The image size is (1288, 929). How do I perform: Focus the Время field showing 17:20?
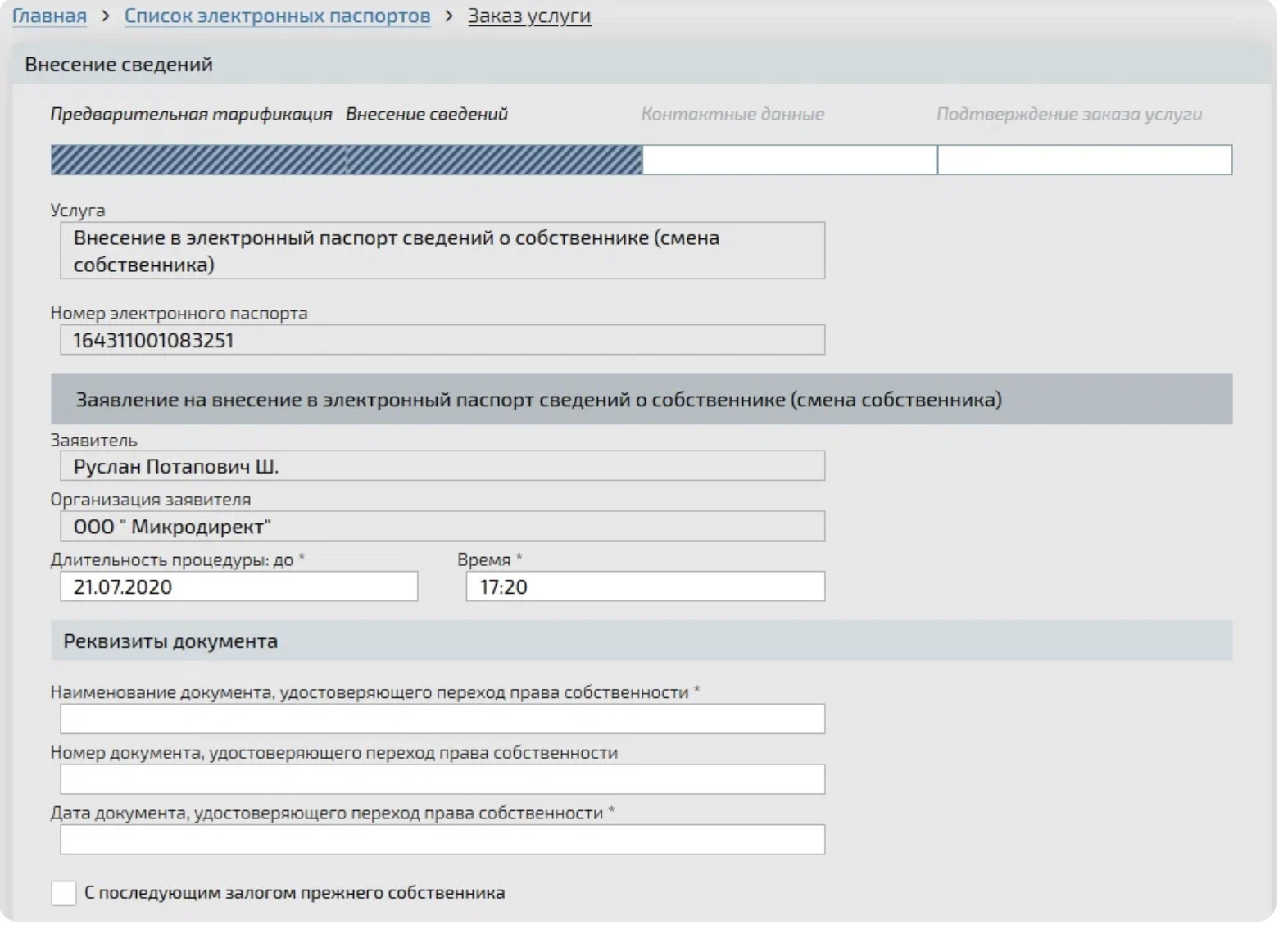point(645,587)
